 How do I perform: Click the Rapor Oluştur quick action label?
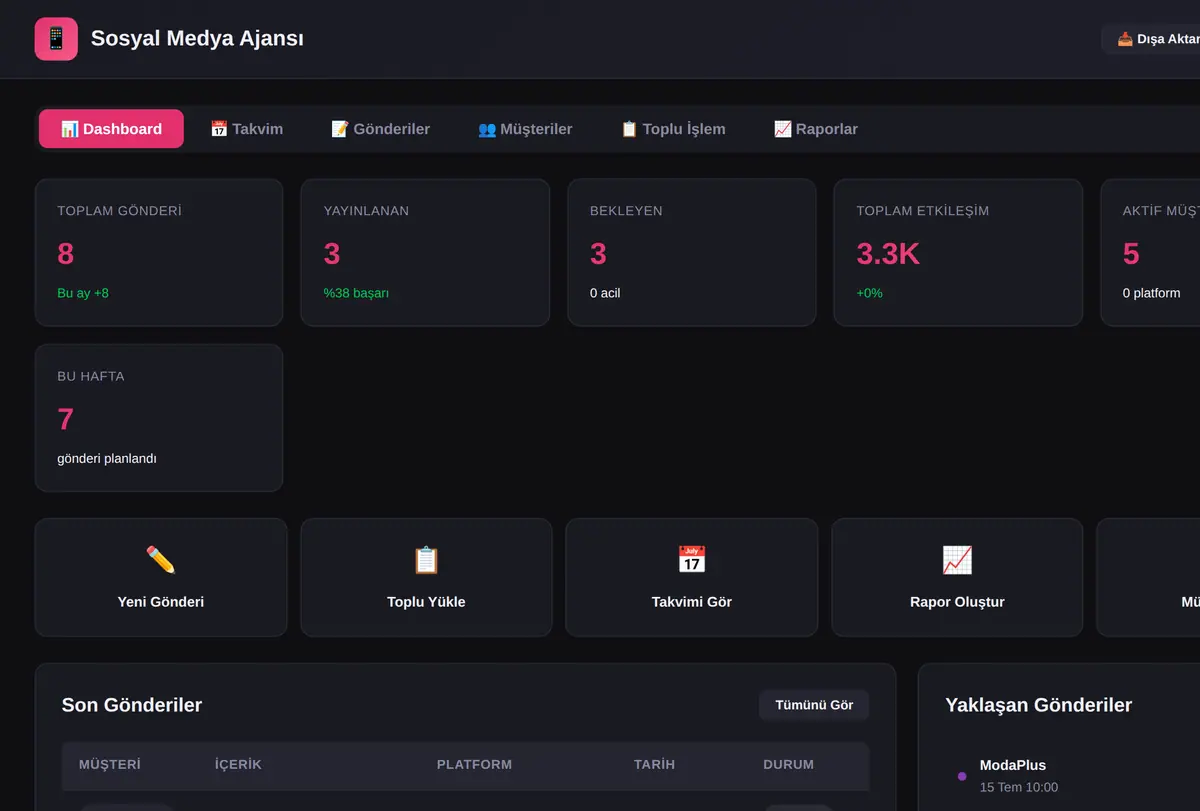coord(957,602)
